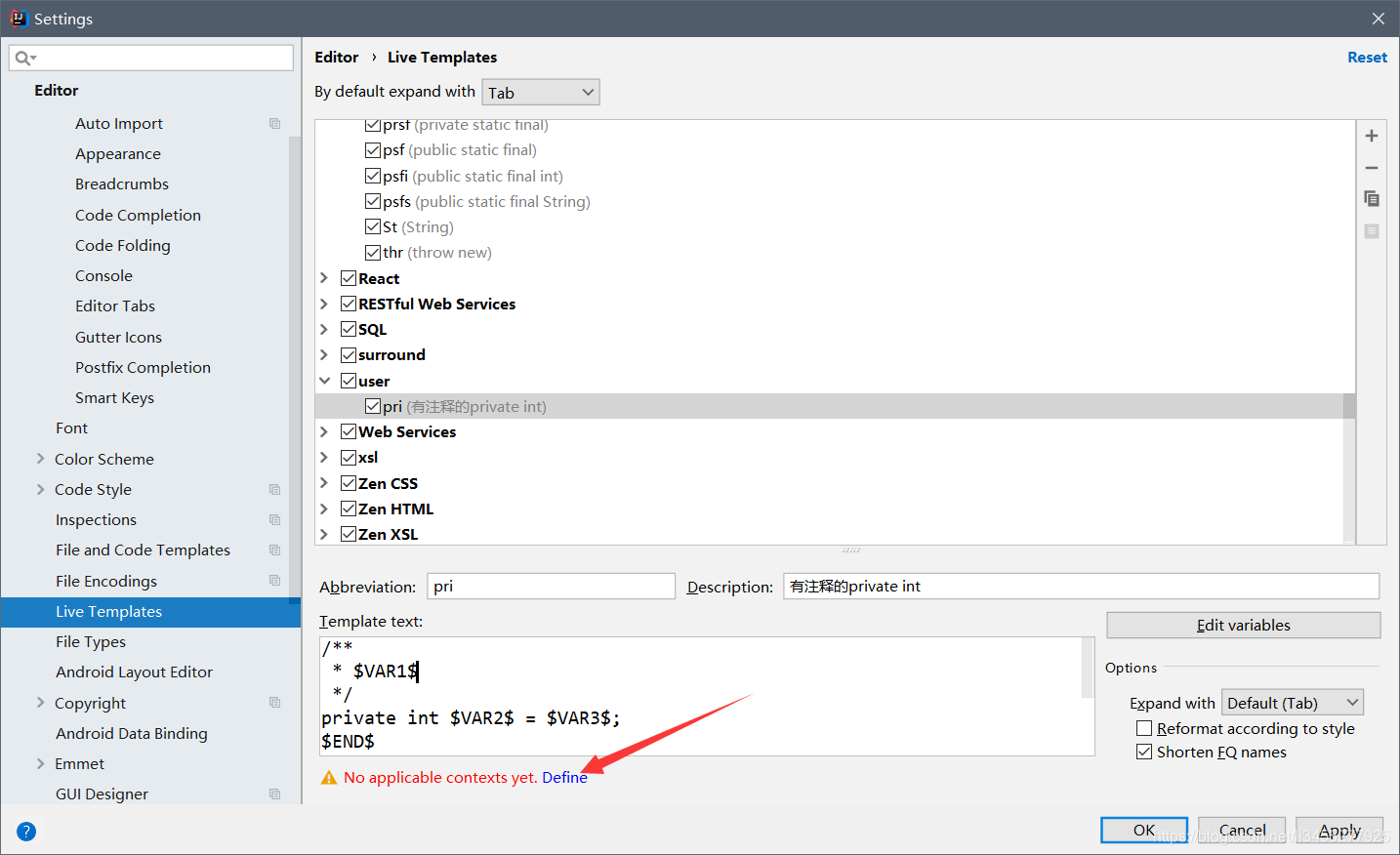Expand the RESTful Web Services group
Viewport: 1400px width, 855px height.
[x=324, y=304]
